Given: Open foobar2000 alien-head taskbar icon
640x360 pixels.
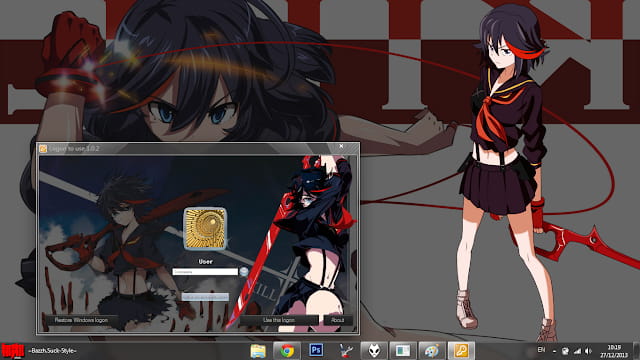Looking at the screenshot, I should coord(374,351).
